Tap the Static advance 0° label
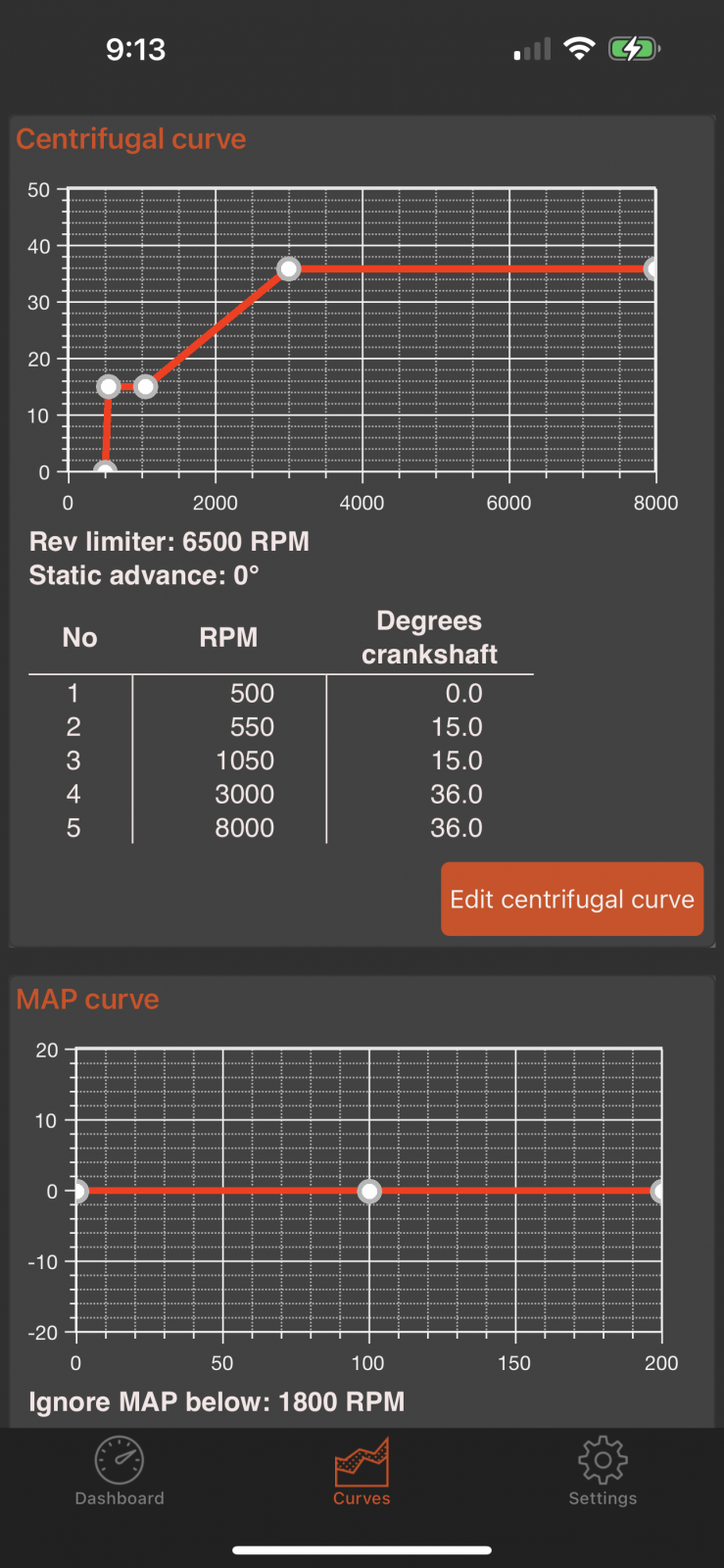 (144, 575)
